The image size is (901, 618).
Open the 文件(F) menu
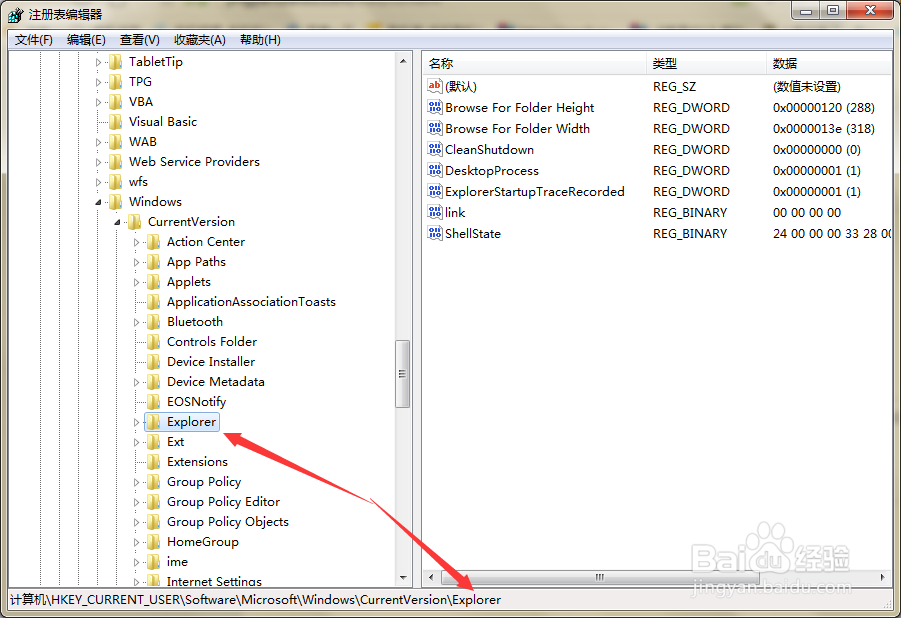pyautogui.click(x=33, y=40)
